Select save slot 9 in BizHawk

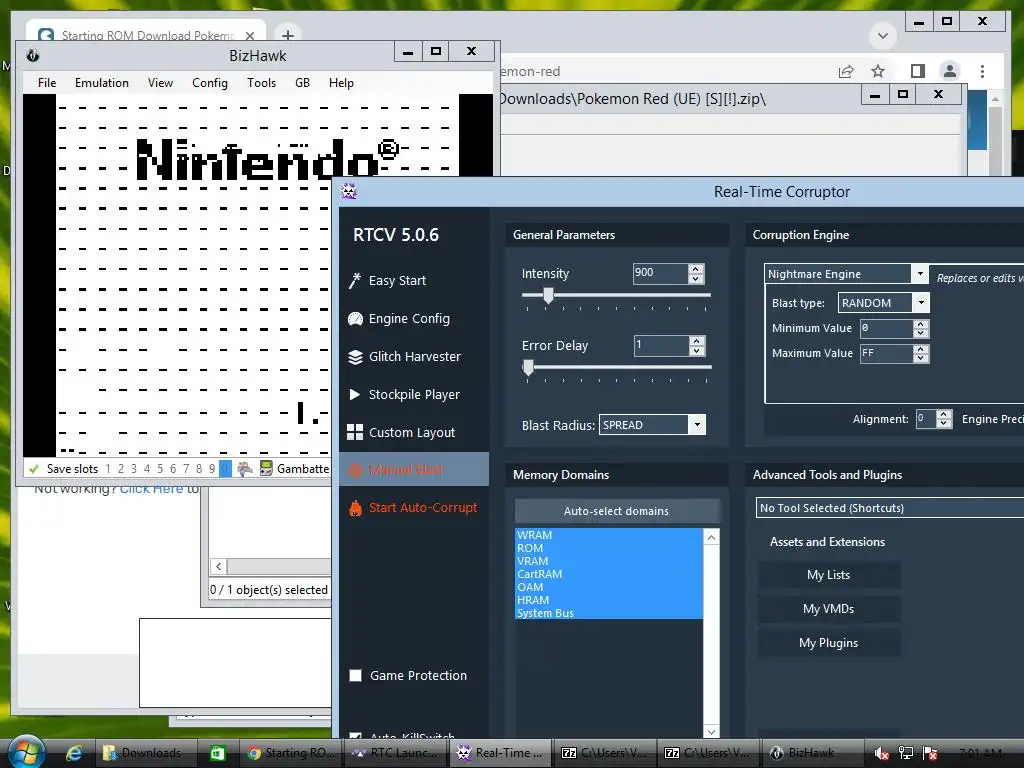(x=212, y=468)
